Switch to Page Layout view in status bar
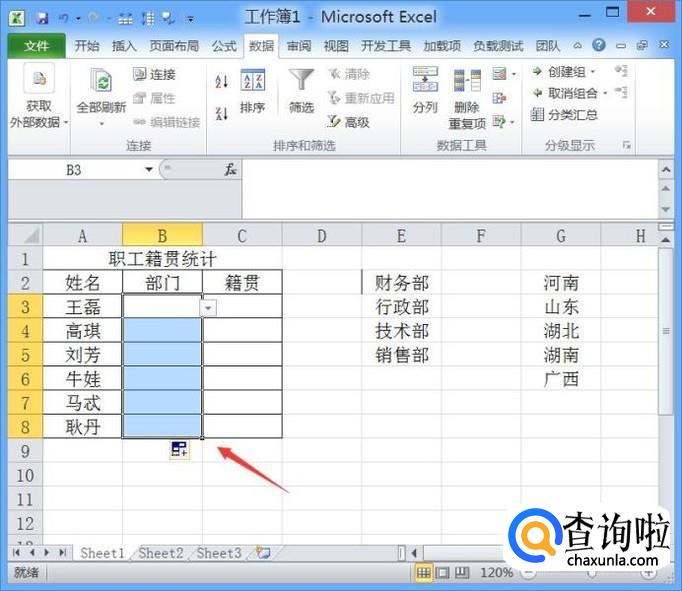This screenshot has width=682, height=591. (x=442, y=573)
